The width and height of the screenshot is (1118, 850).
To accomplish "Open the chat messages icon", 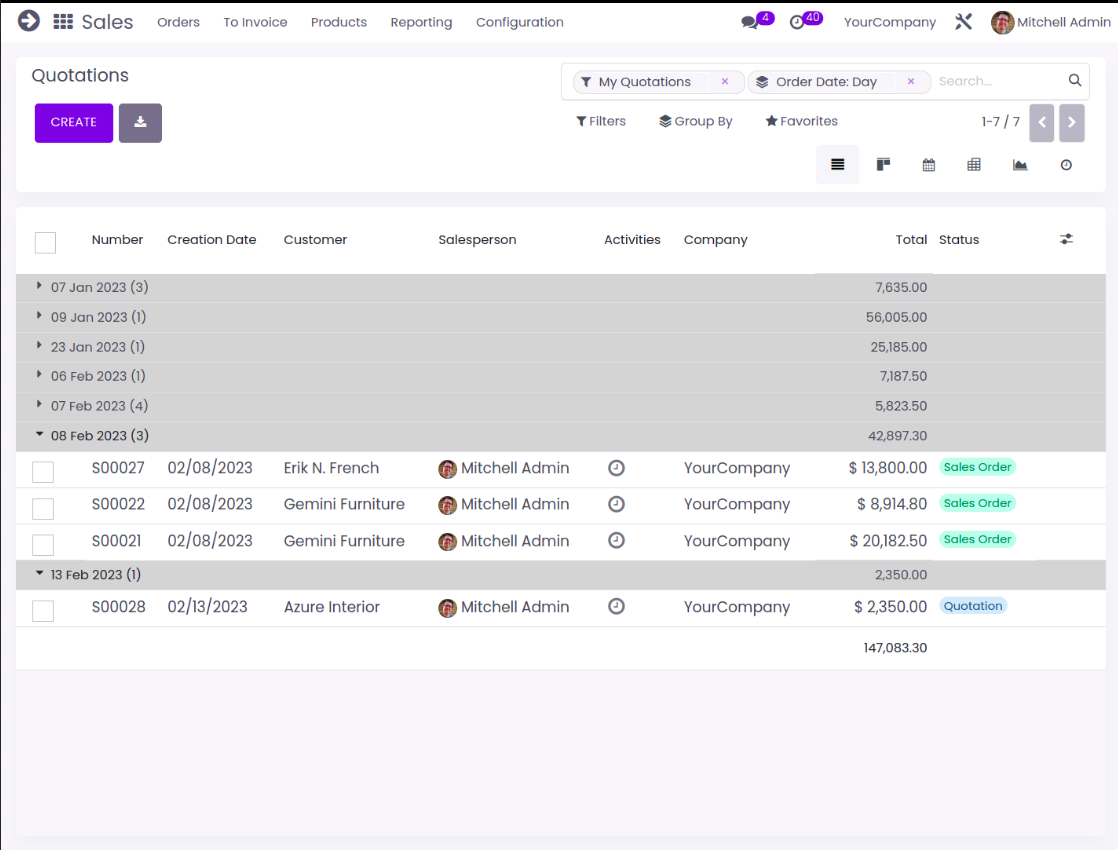I will pyautogui.click(x=749, y=22).
